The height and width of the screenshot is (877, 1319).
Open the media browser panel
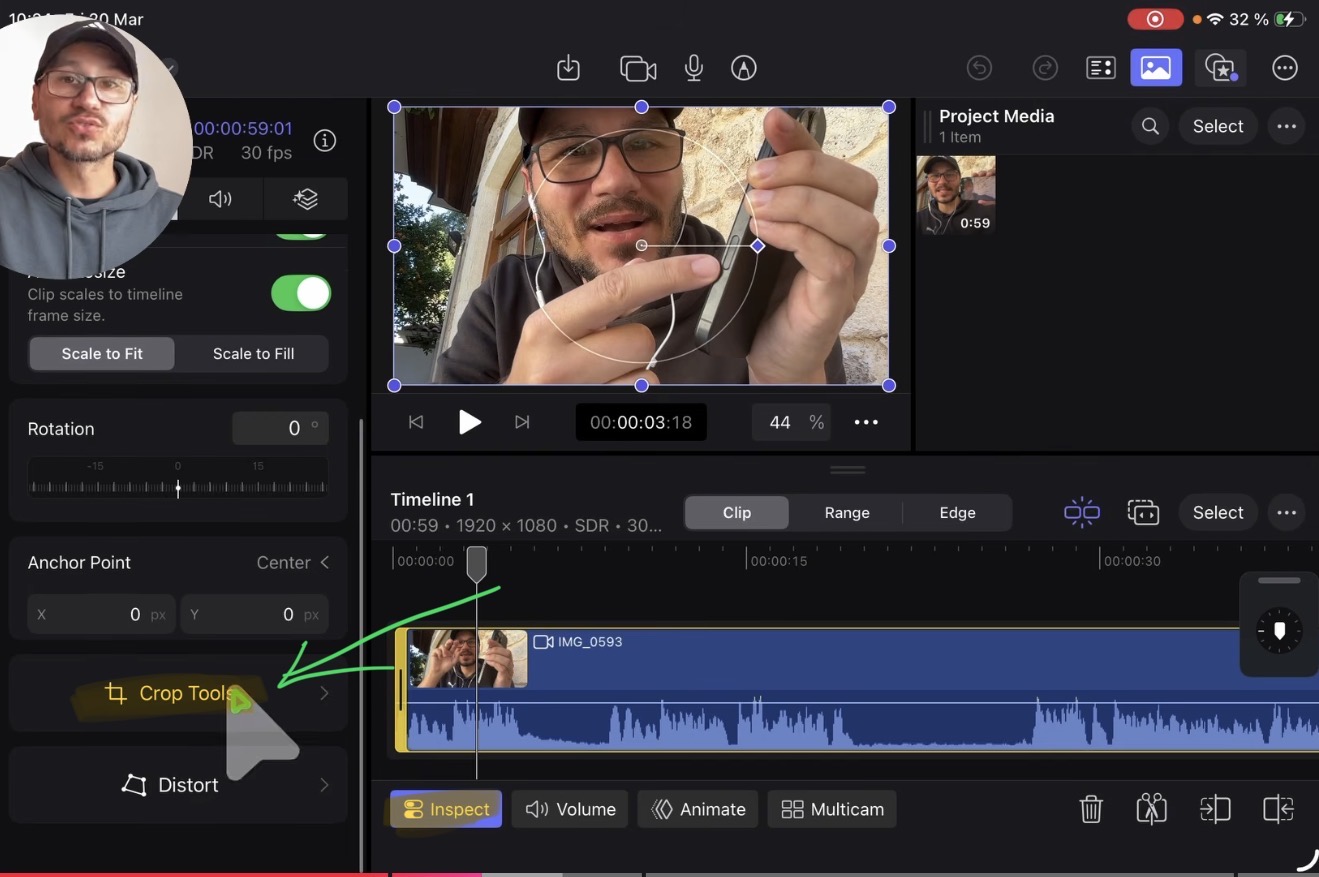[1156, 68]
